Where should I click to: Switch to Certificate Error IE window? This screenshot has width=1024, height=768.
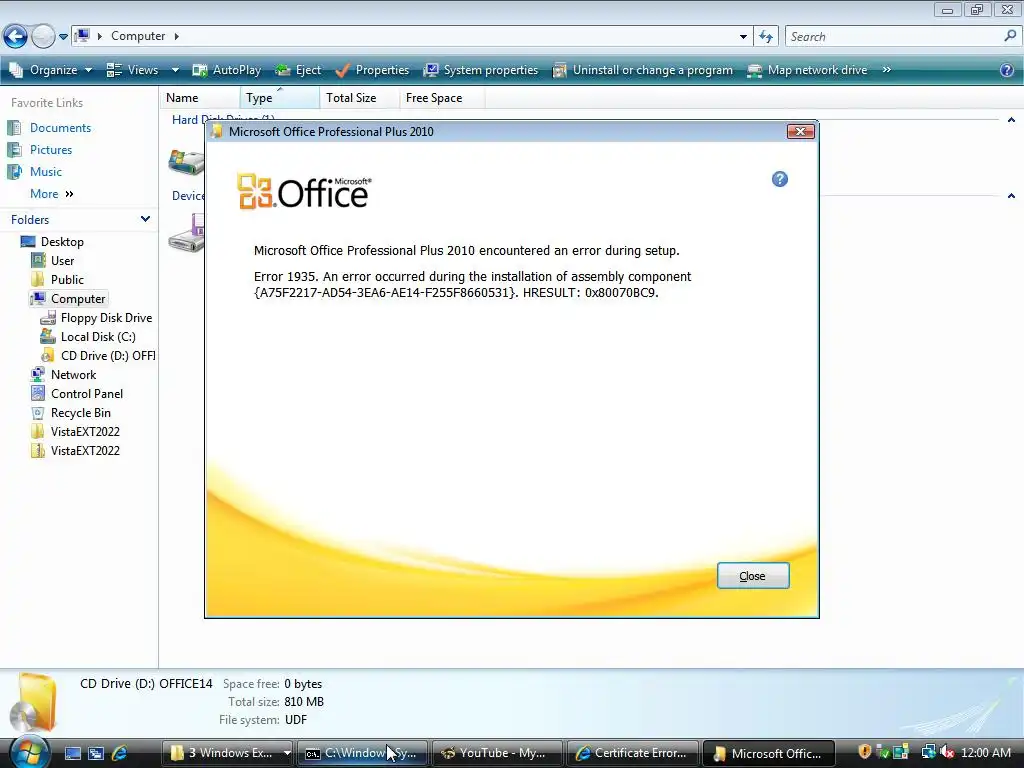click(x=633, y=753)
